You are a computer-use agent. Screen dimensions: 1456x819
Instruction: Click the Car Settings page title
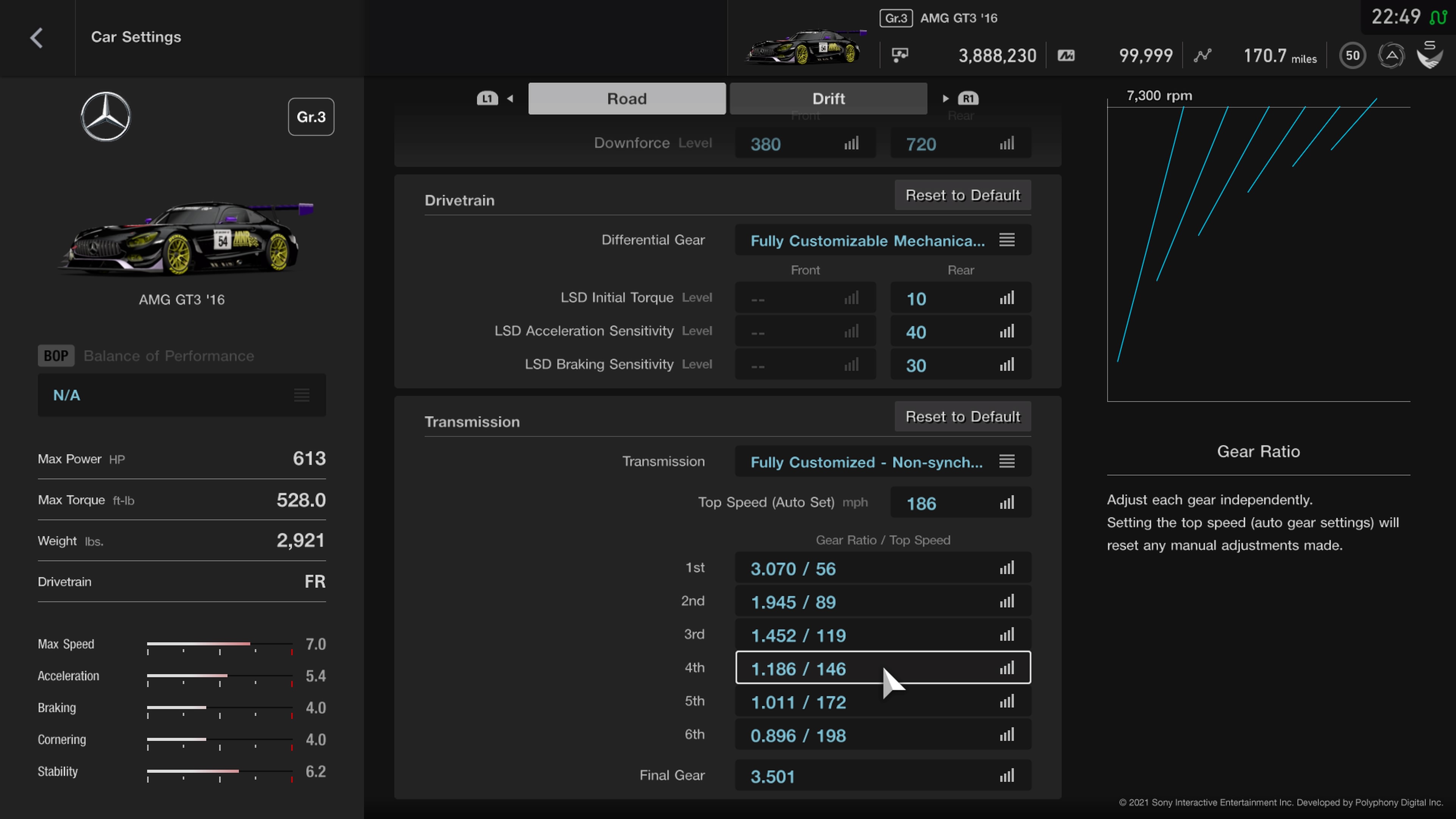[x=136, y=37]
